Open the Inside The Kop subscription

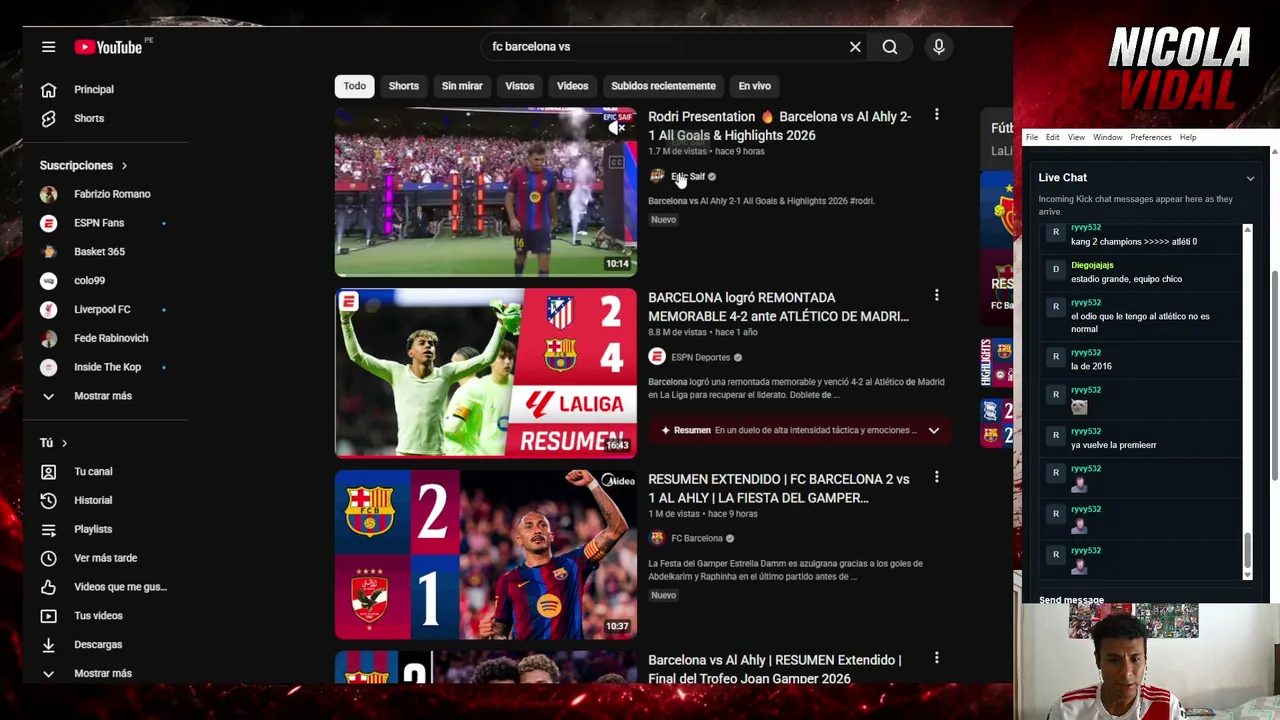pyautogui.click(x=107, y=367)
